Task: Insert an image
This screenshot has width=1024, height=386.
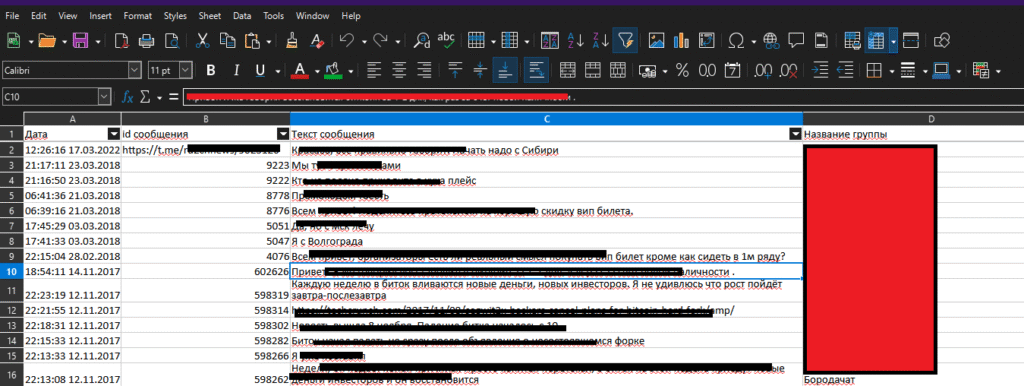Action: (656, 40)
